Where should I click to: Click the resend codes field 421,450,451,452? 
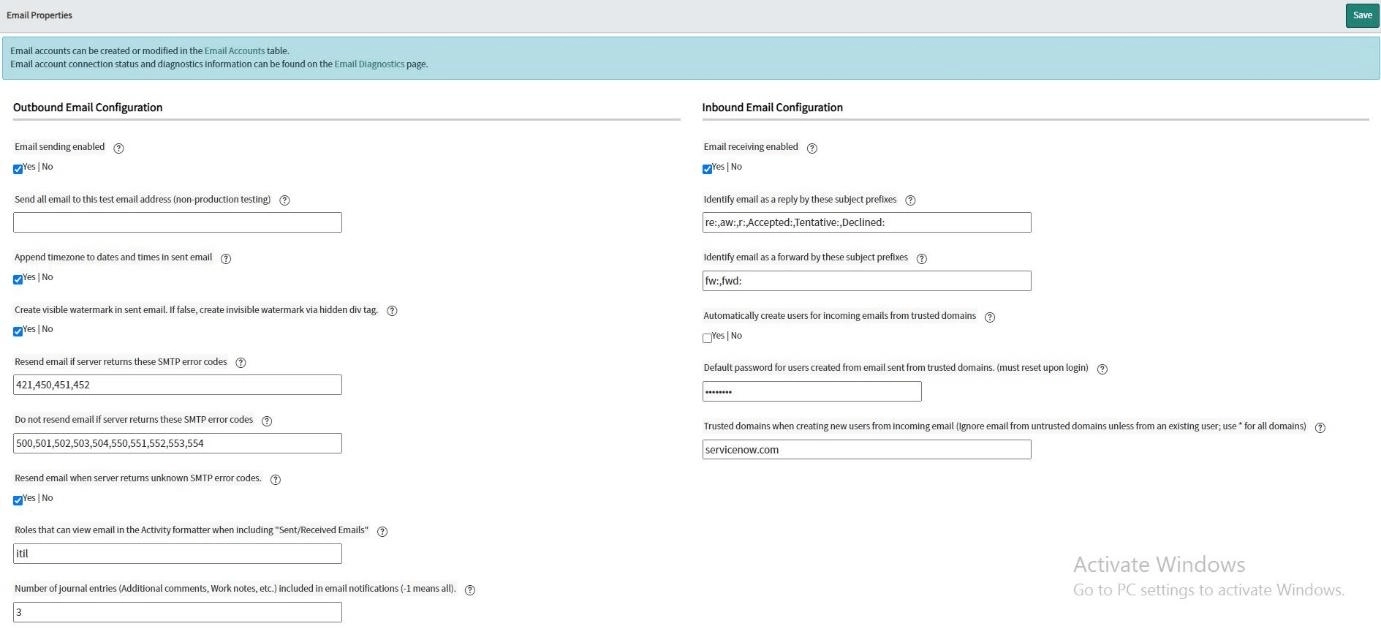(x=178, y=384)
